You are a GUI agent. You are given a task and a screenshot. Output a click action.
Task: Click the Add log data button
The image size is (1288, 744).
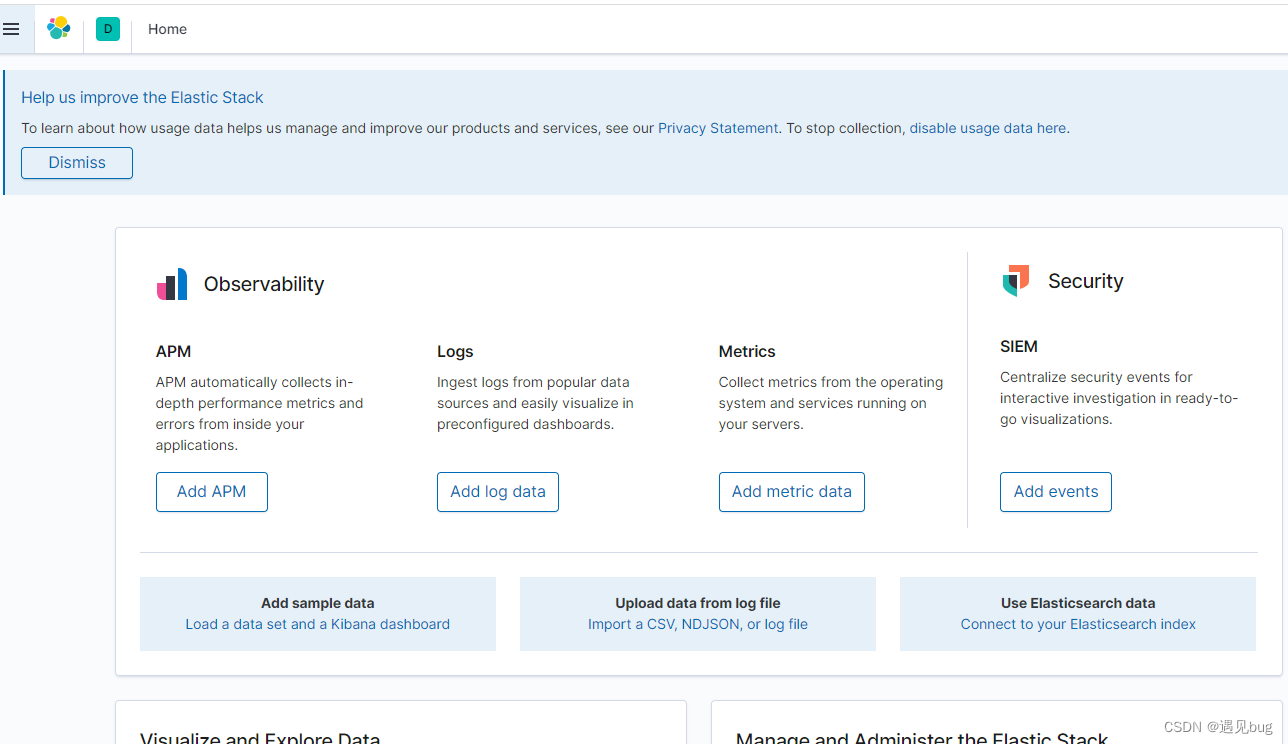(497, 491)
